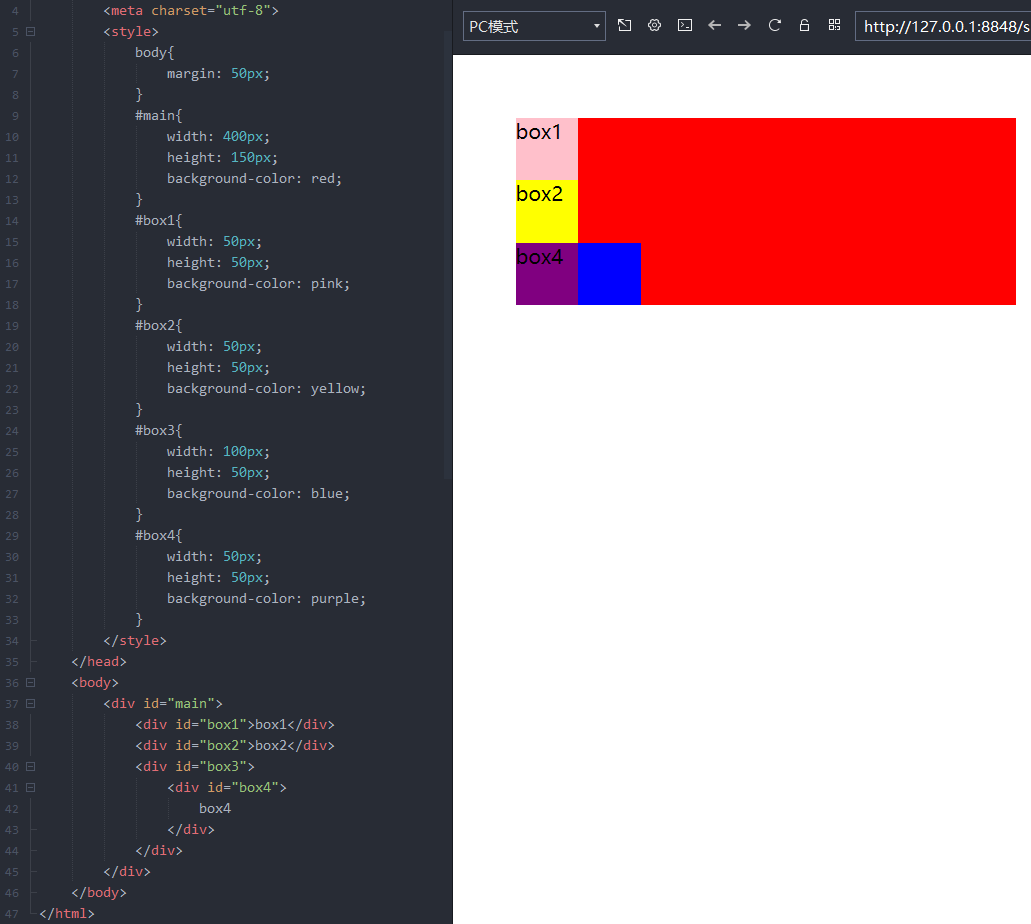Image resolution: width=1031 pixels, height=924 pixels.
Task: Click "background-color: blue;" text
Action: tap(258, 494)
